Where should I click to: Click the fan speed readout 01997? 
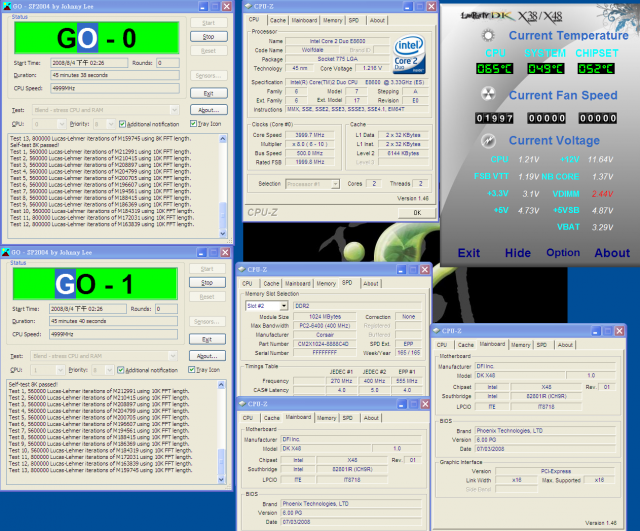494,118
